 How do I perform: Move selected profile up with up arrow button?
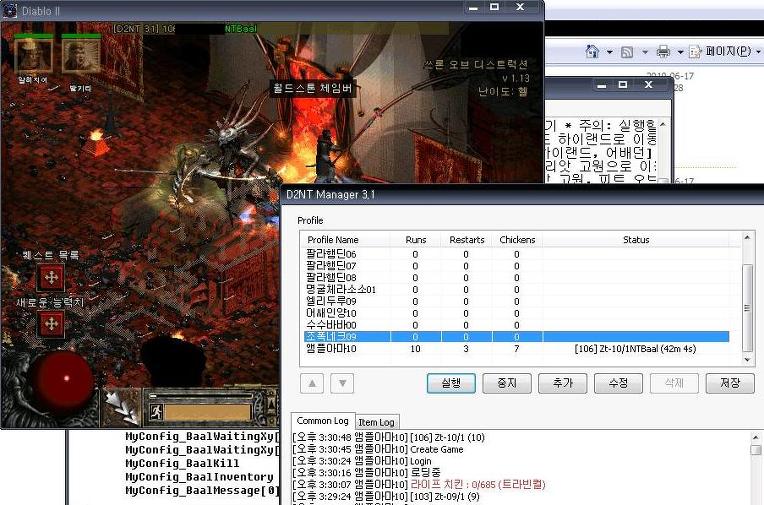(312, 384)
